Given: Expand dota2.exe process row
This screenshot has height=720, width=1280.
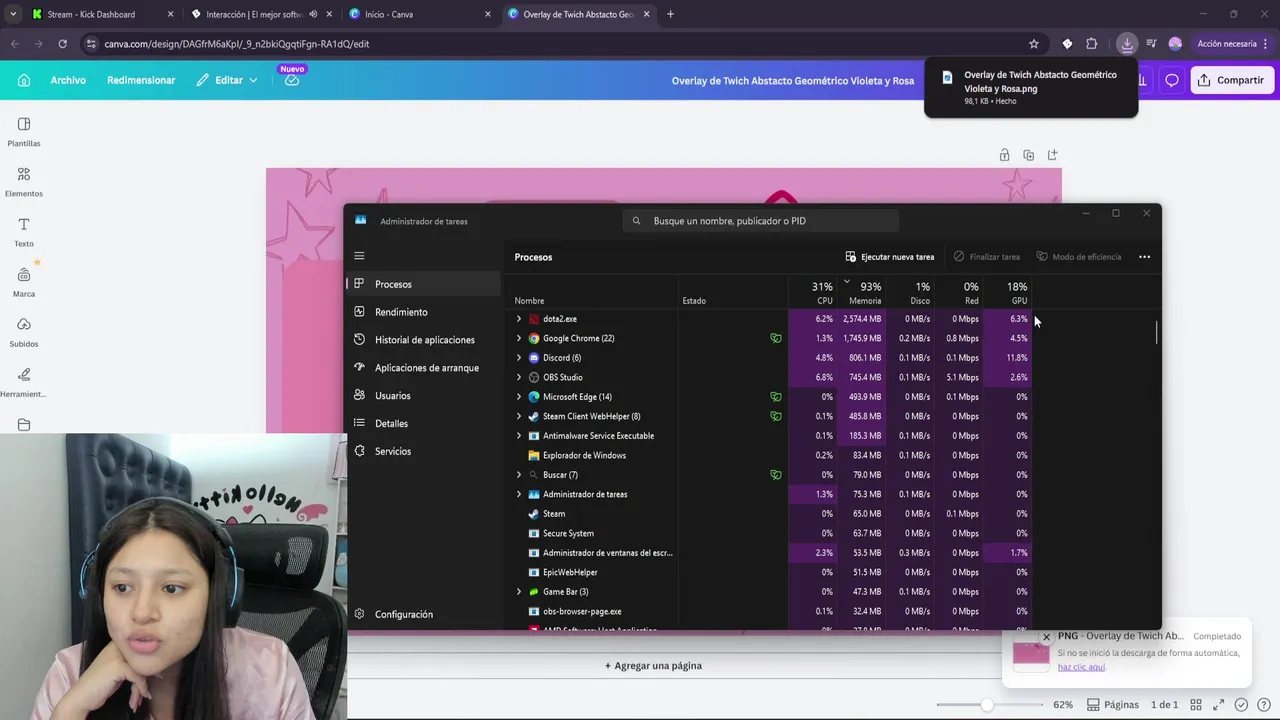Looking at the screenshot, I should click(x=518, y=319).
